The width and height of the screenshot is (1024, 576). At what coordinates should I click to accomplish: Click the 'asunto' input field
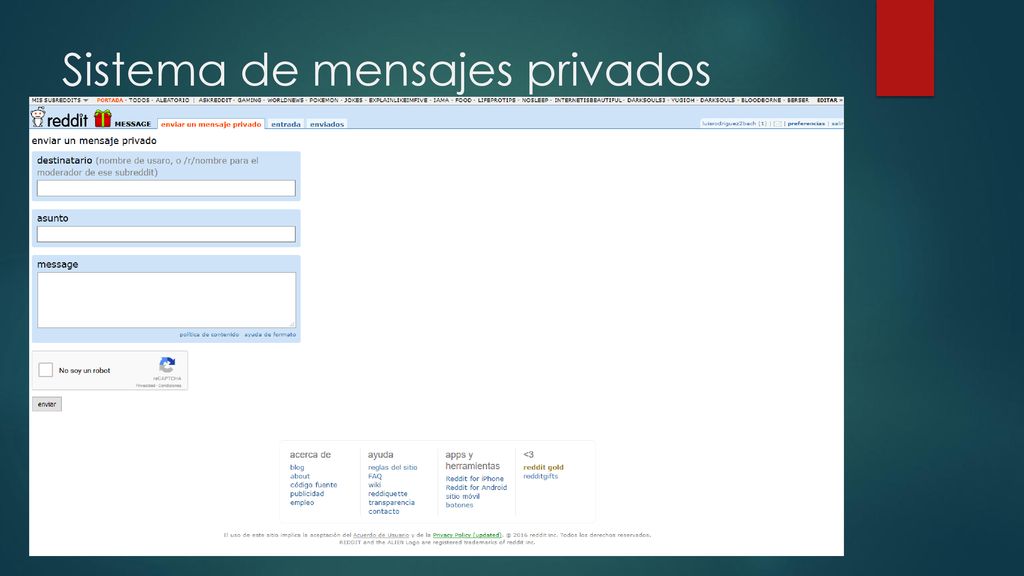[x=167, y=234]
